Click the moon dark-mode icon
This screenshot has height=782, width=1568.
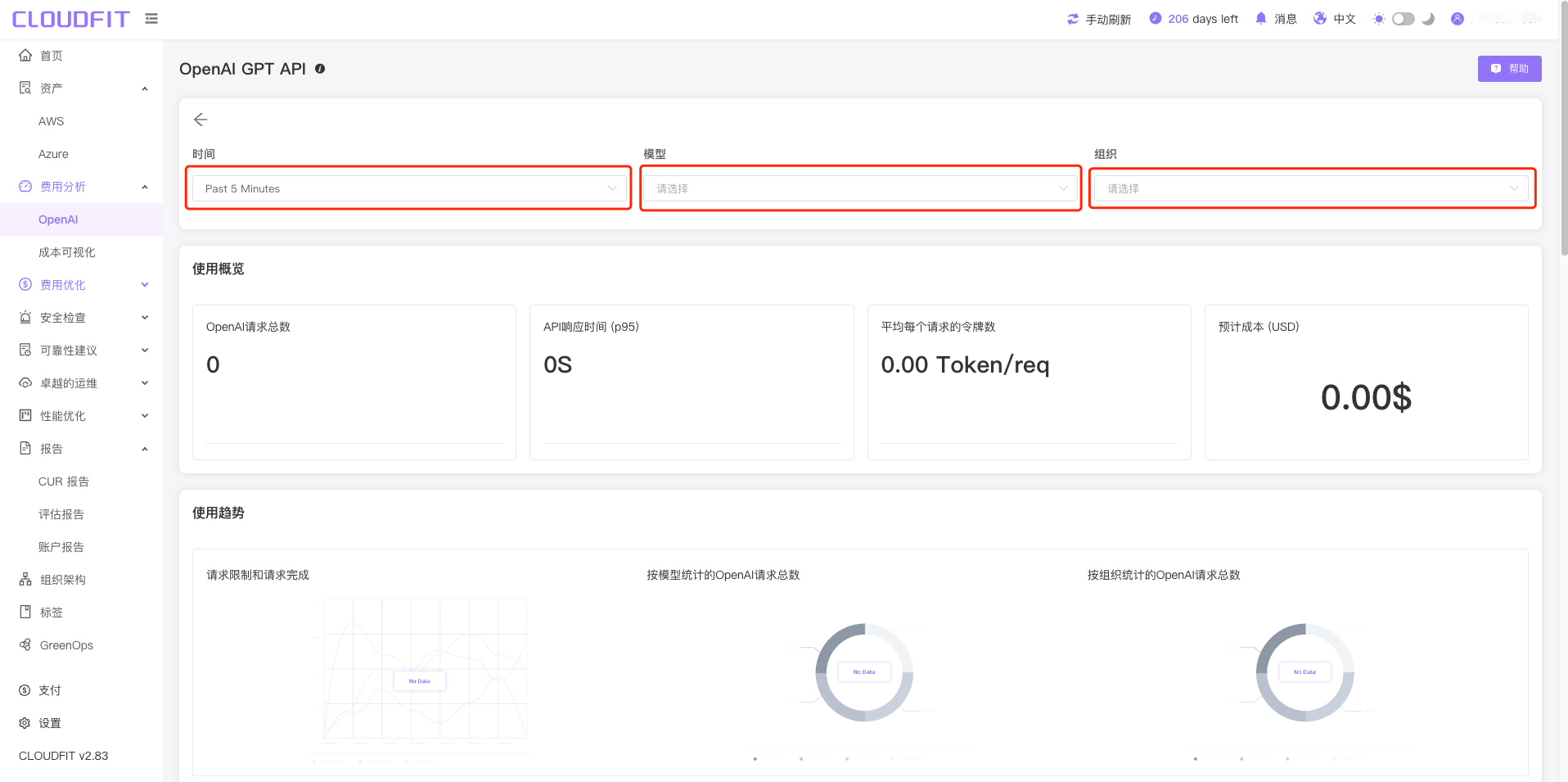[x=1428, y=19]
